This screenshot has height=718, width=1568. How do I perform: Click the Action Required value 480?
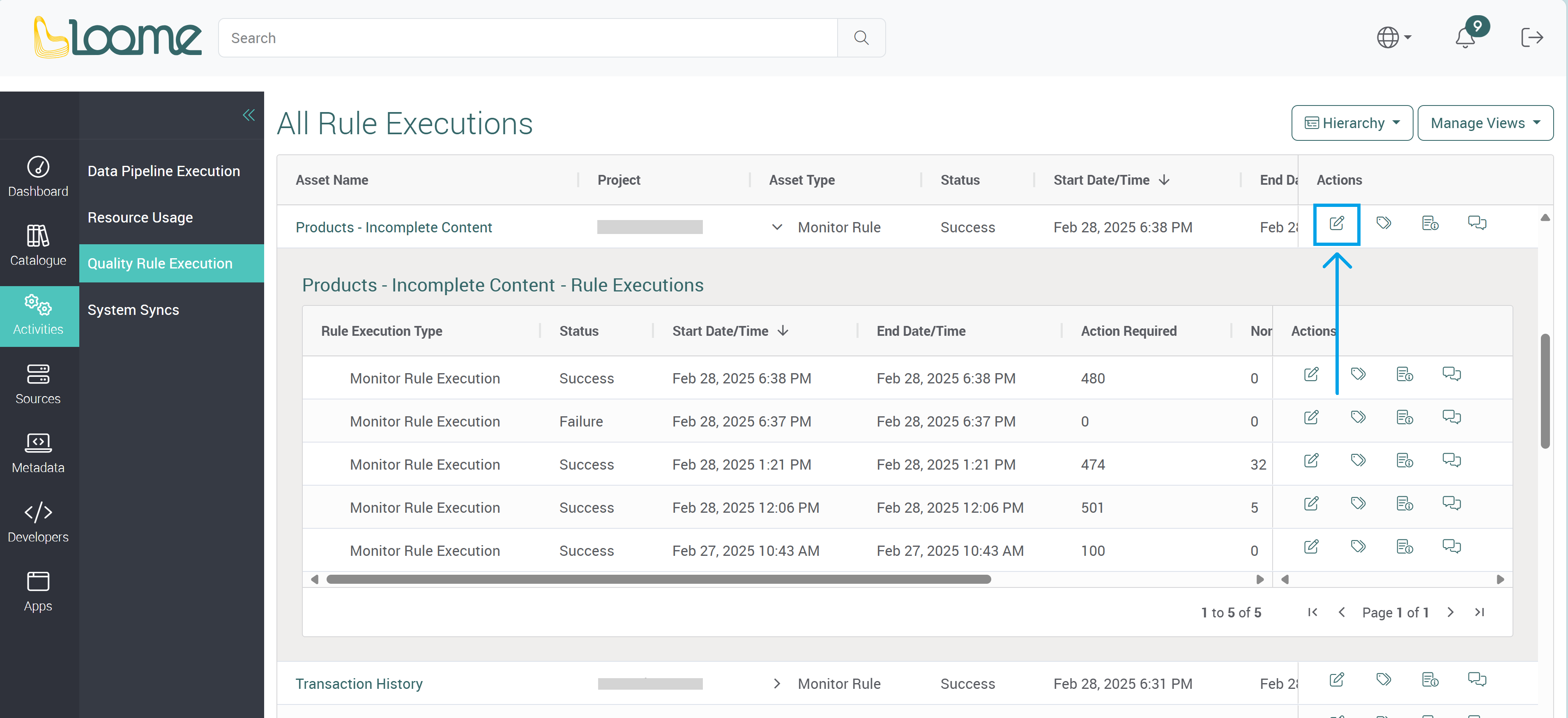[1093, 378]
